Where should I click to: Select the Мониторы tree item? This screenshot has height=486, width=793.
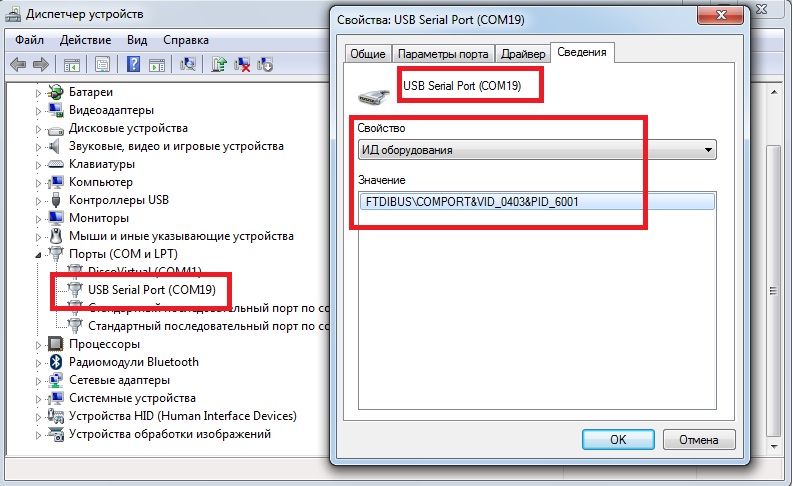click(x=99, y=218)
